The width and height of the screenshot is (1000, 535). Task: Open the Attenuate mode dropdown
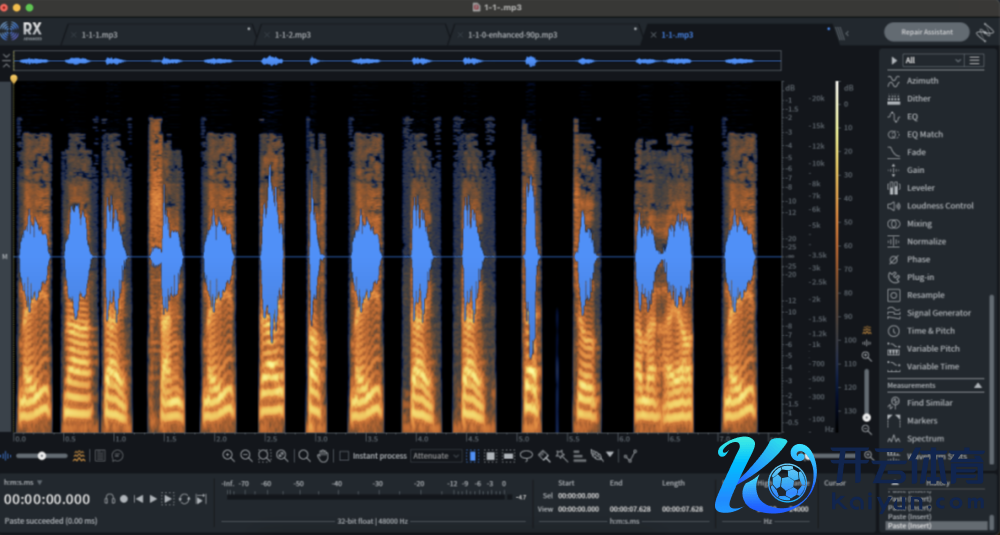(x=437, y=456)
